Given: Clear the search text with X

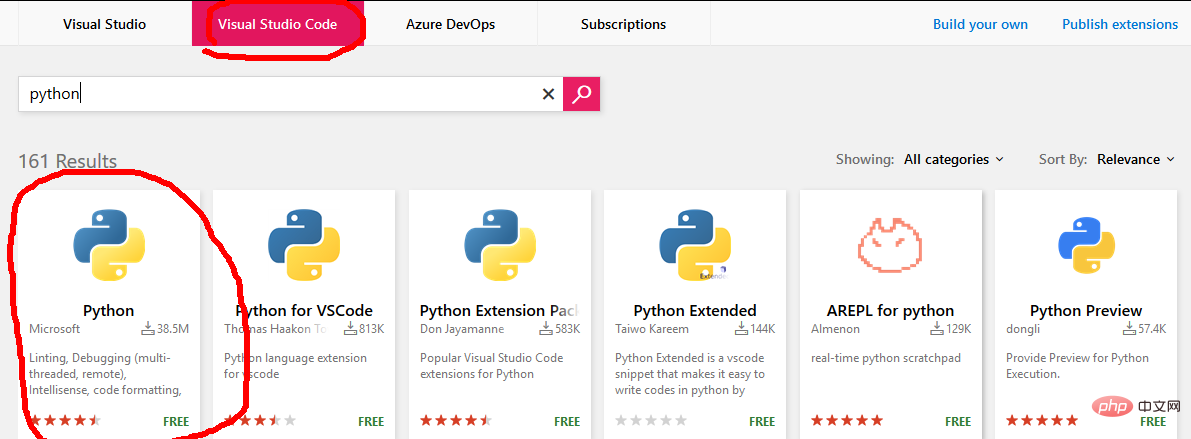Looking at the screenshot, I should (x=548, y=94).
